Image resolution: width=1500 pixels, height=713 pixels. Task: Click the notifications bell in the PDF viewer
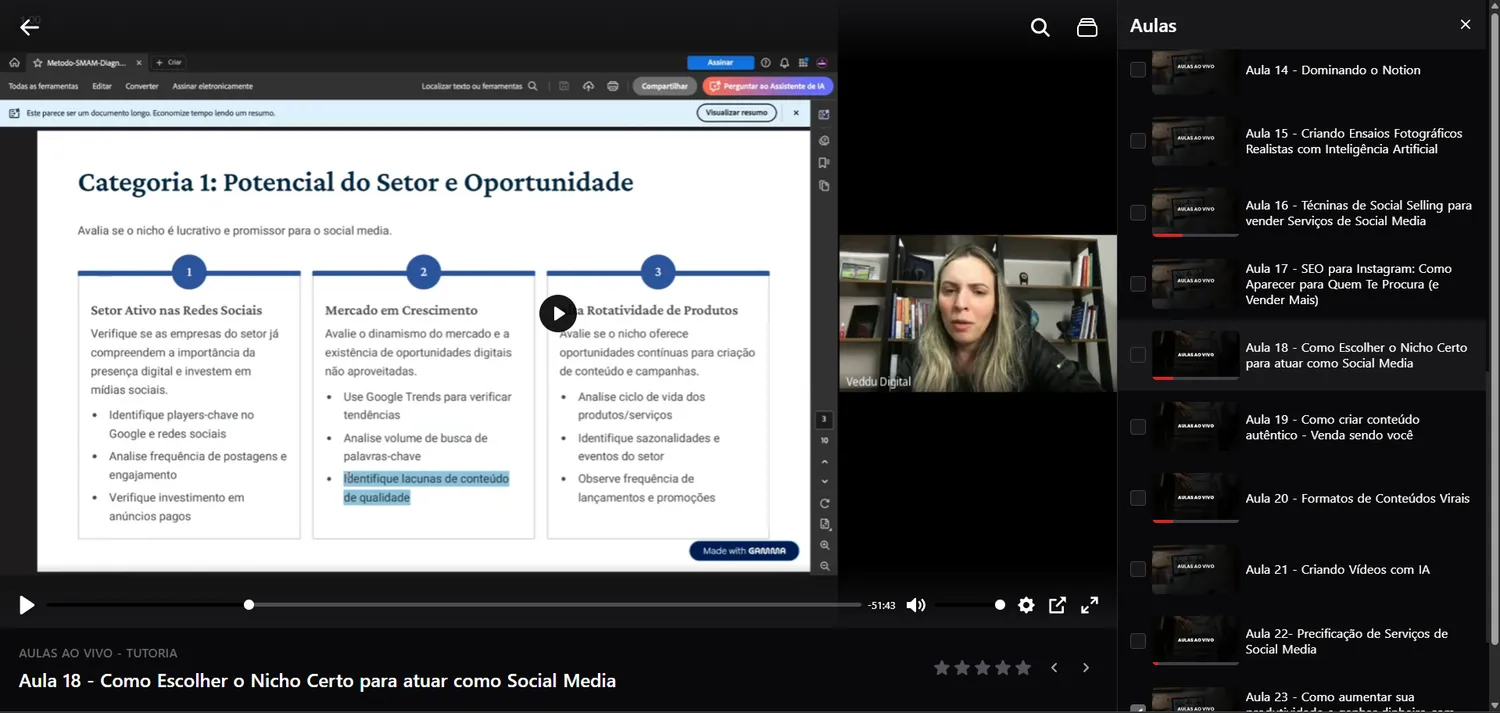(x=785, y=62)
